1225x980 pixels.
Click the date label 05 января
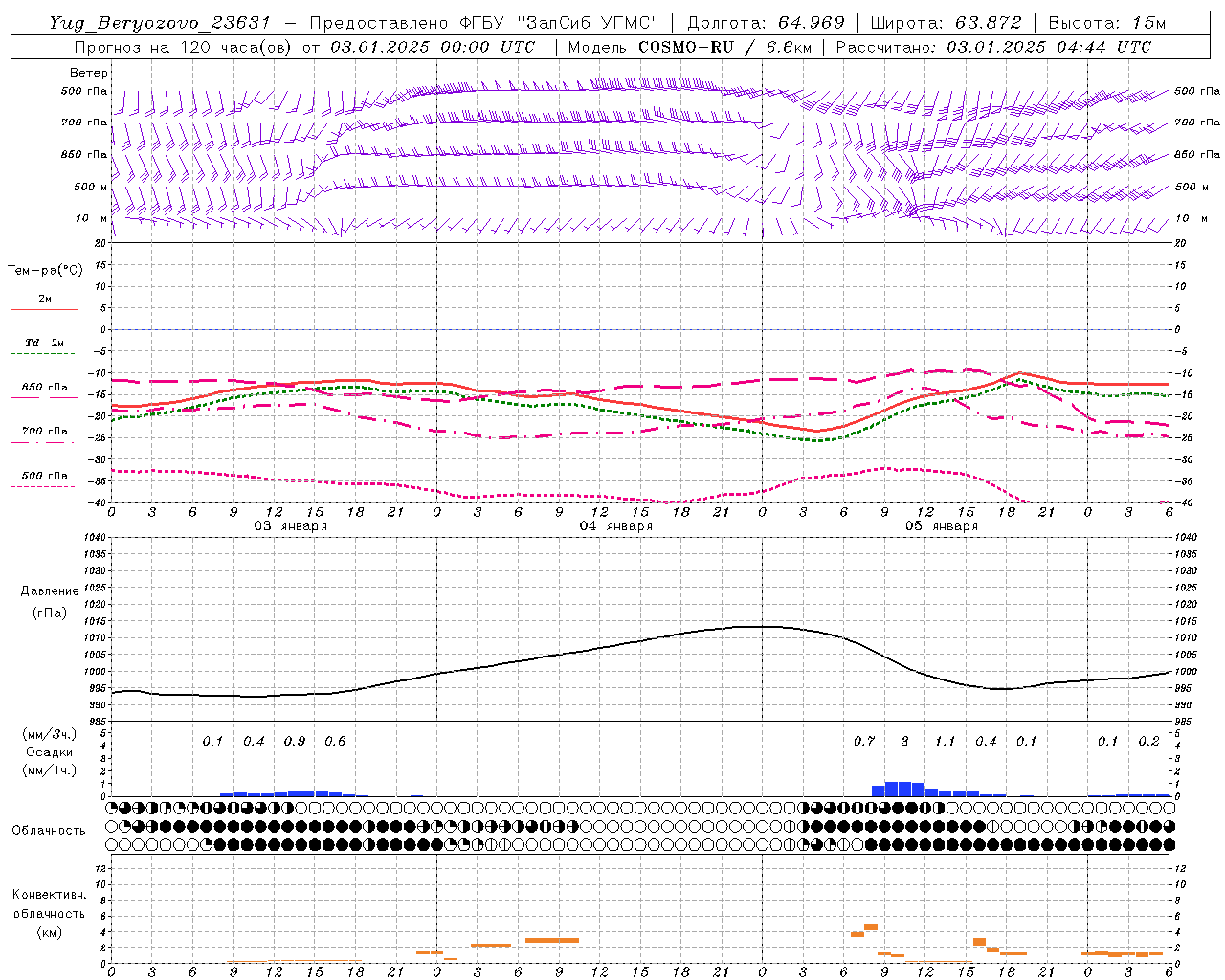pyautogui.click(x=942, y=526)
